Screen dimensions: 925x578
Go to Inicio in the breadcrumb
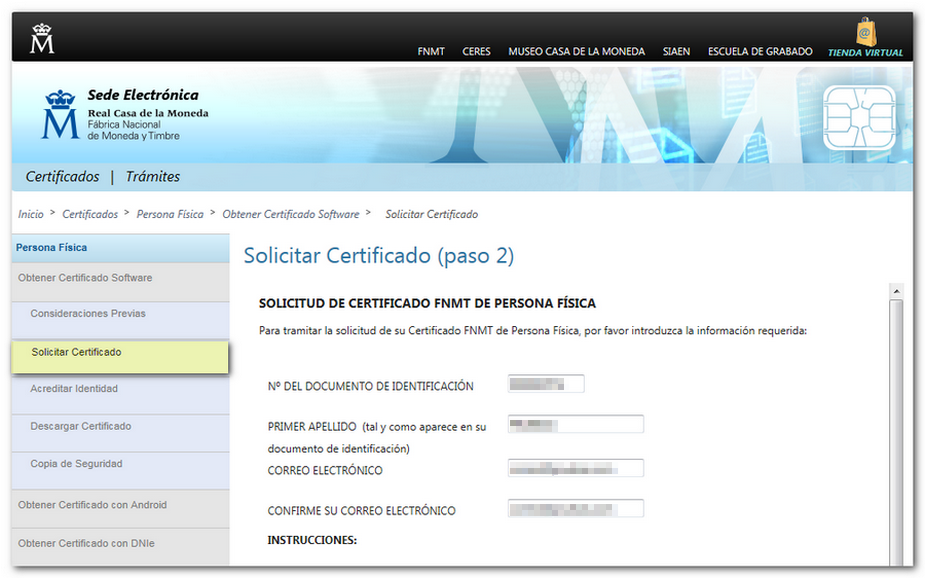(31, 214)
